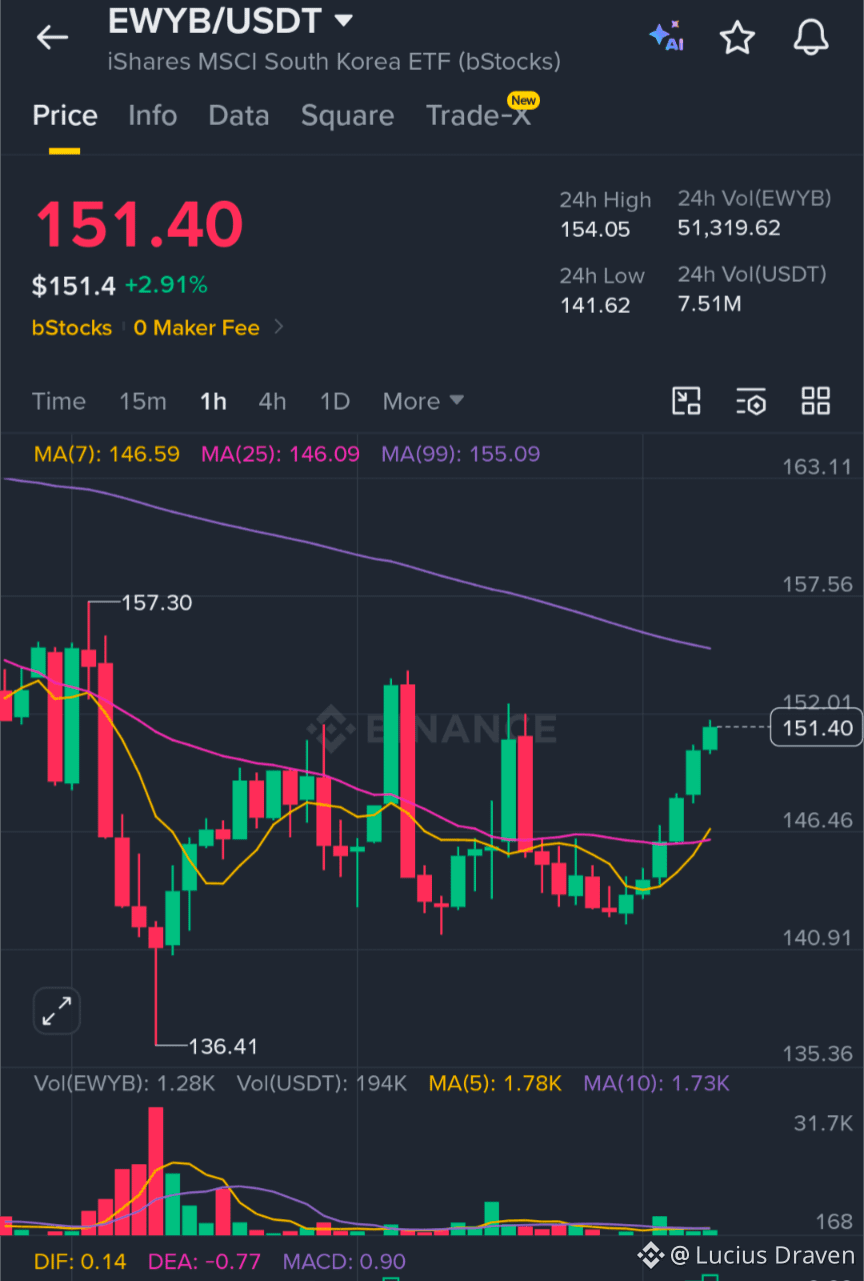This screenshot has width=864, height=1281.
Task: Tap the 24h Vol(EWYB) value 51,319.62
Action: (729, 228)
